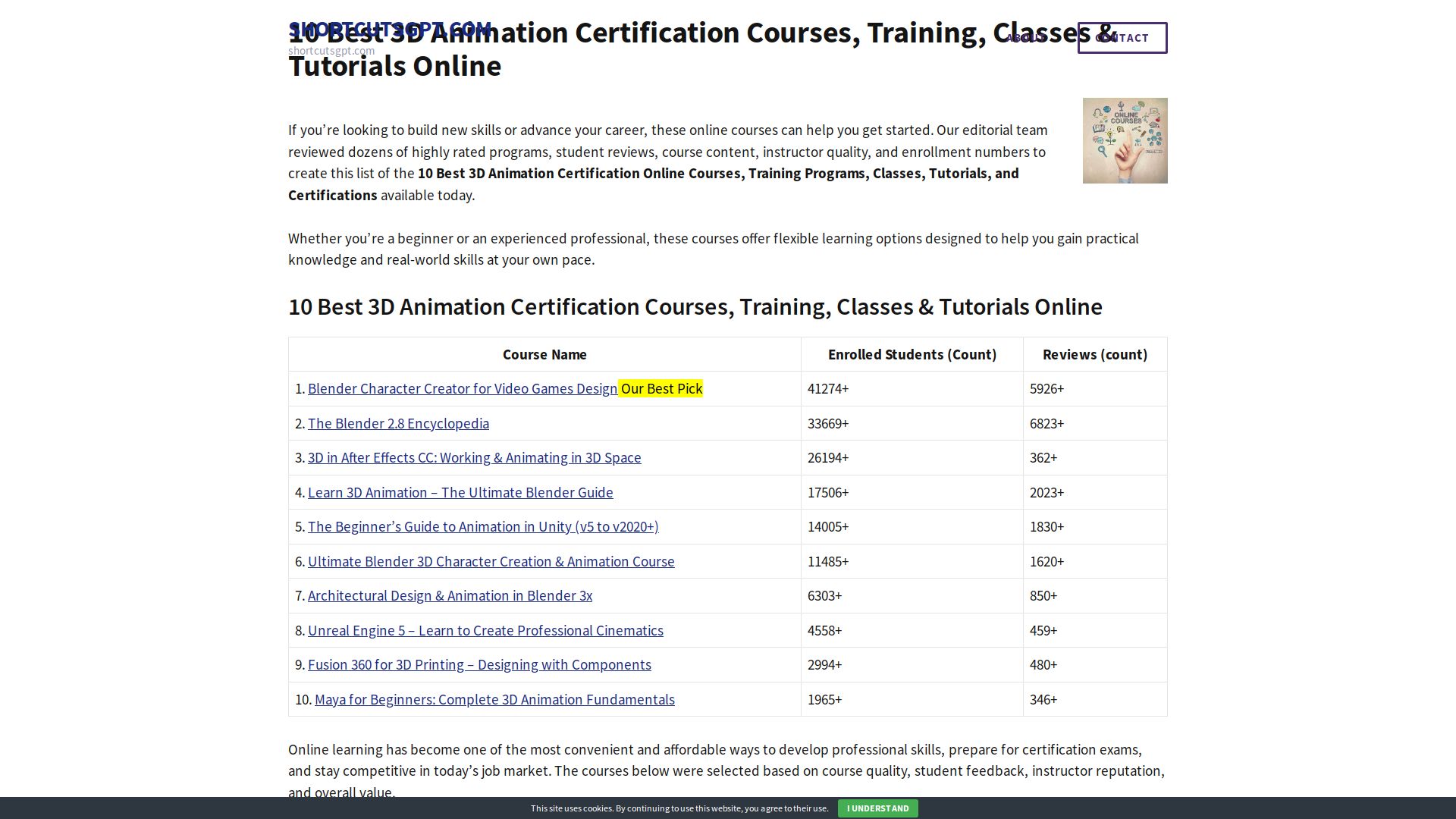Open Blender Character Creator for Video Games Design link
This screenshot has height=819, width=1456.
pos(463,389)
